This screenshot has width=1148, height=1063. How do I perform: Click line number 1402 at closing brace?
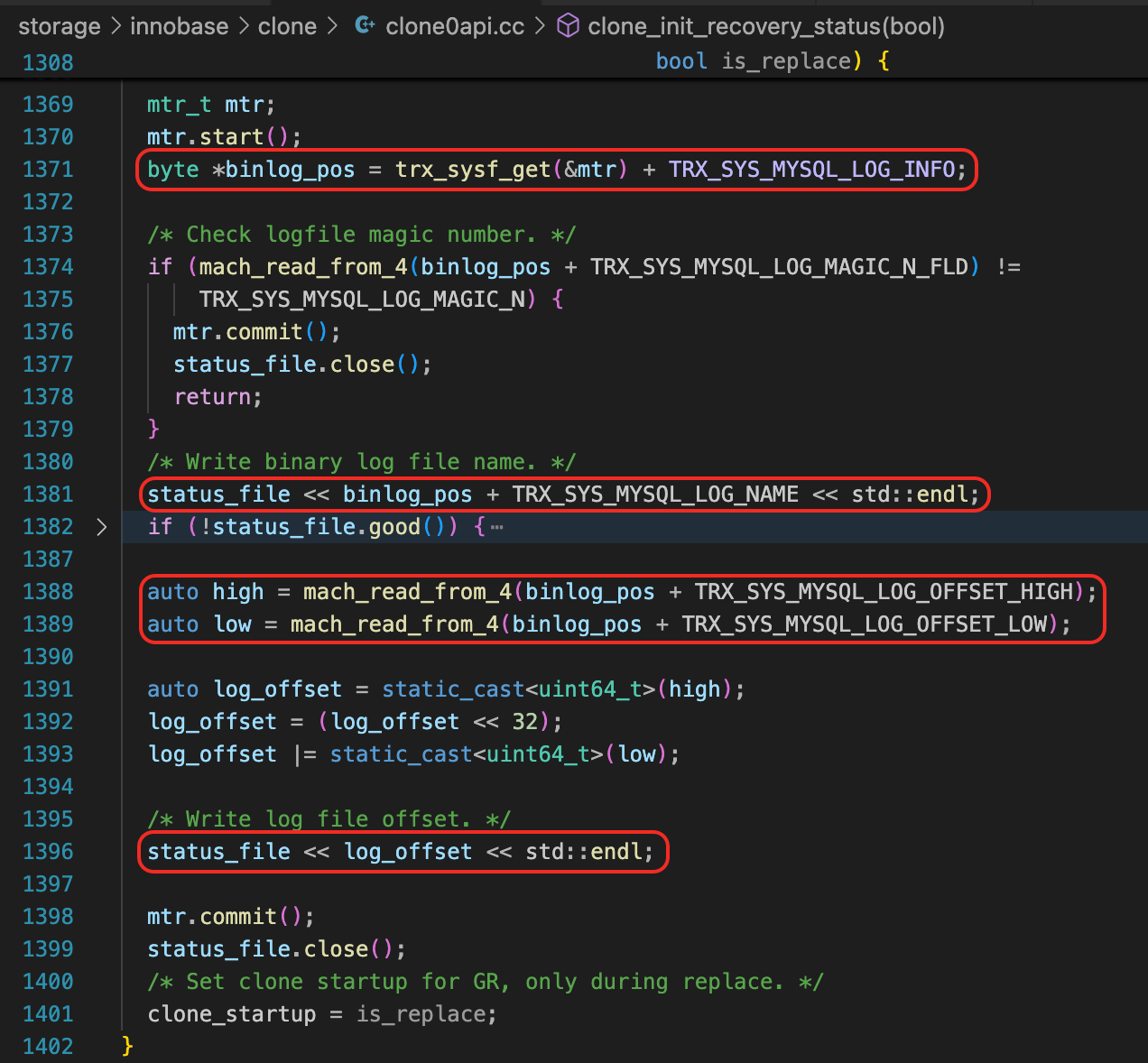coord(48,1047)
